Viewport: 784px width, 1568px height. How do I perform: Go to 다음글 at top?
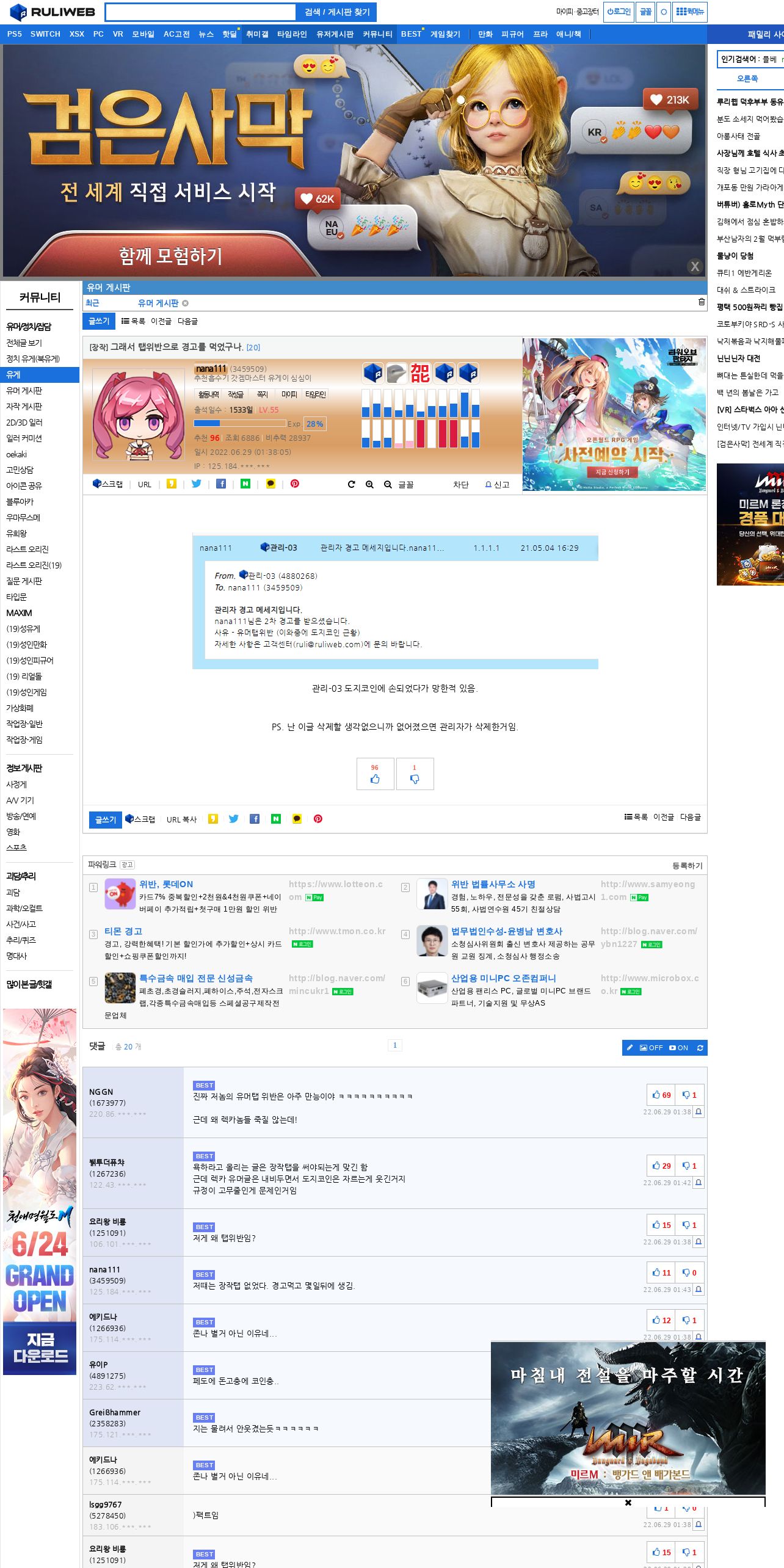187,321
